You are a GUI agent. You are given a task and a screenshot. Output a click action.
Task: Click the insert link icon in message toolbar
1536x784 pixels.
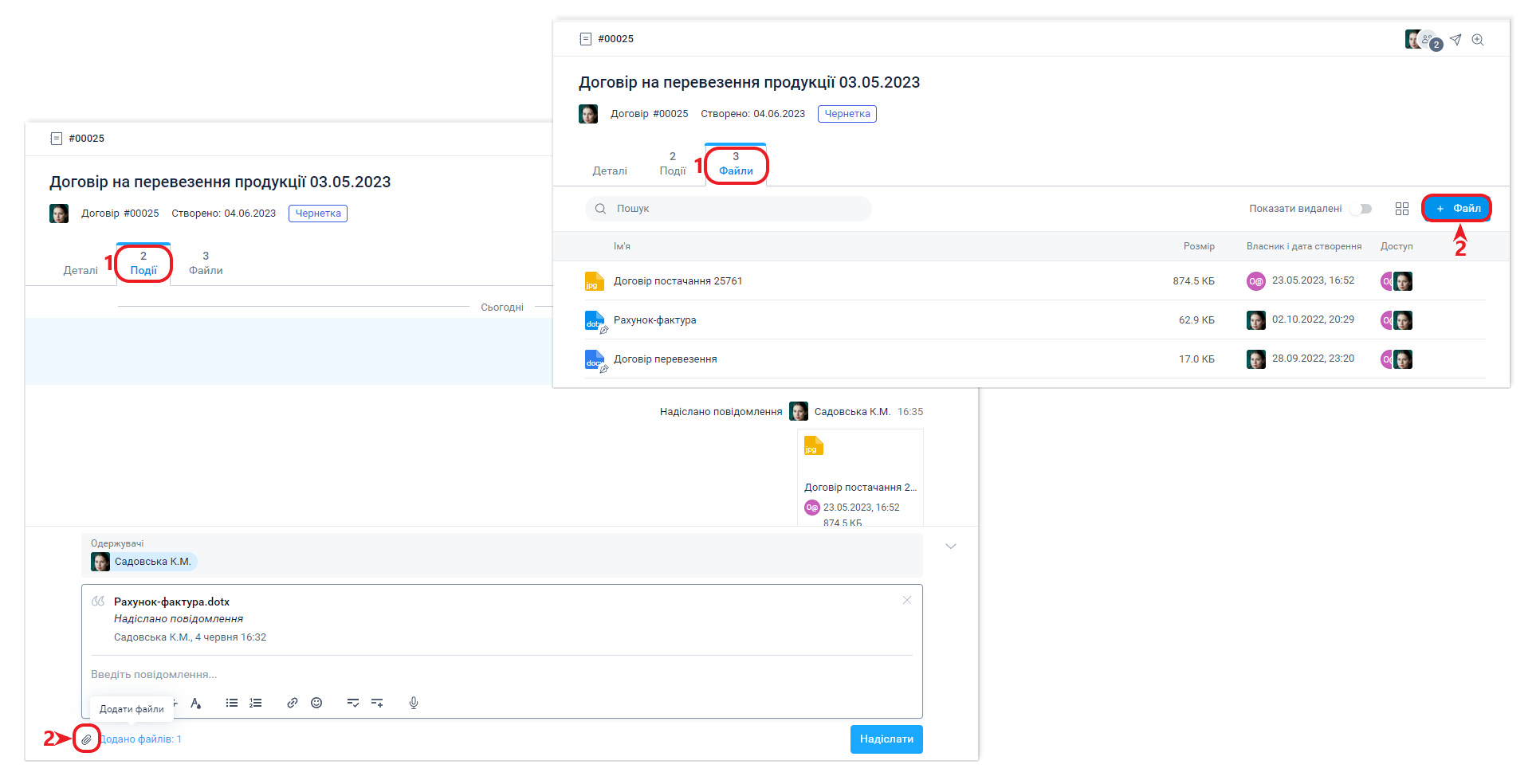(293, 703)
